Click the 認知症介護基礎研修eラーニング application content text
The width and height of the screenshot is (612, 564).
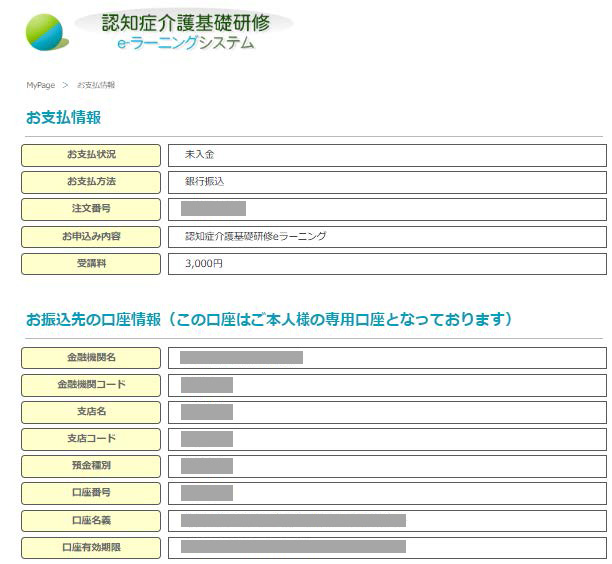point(256,237)
